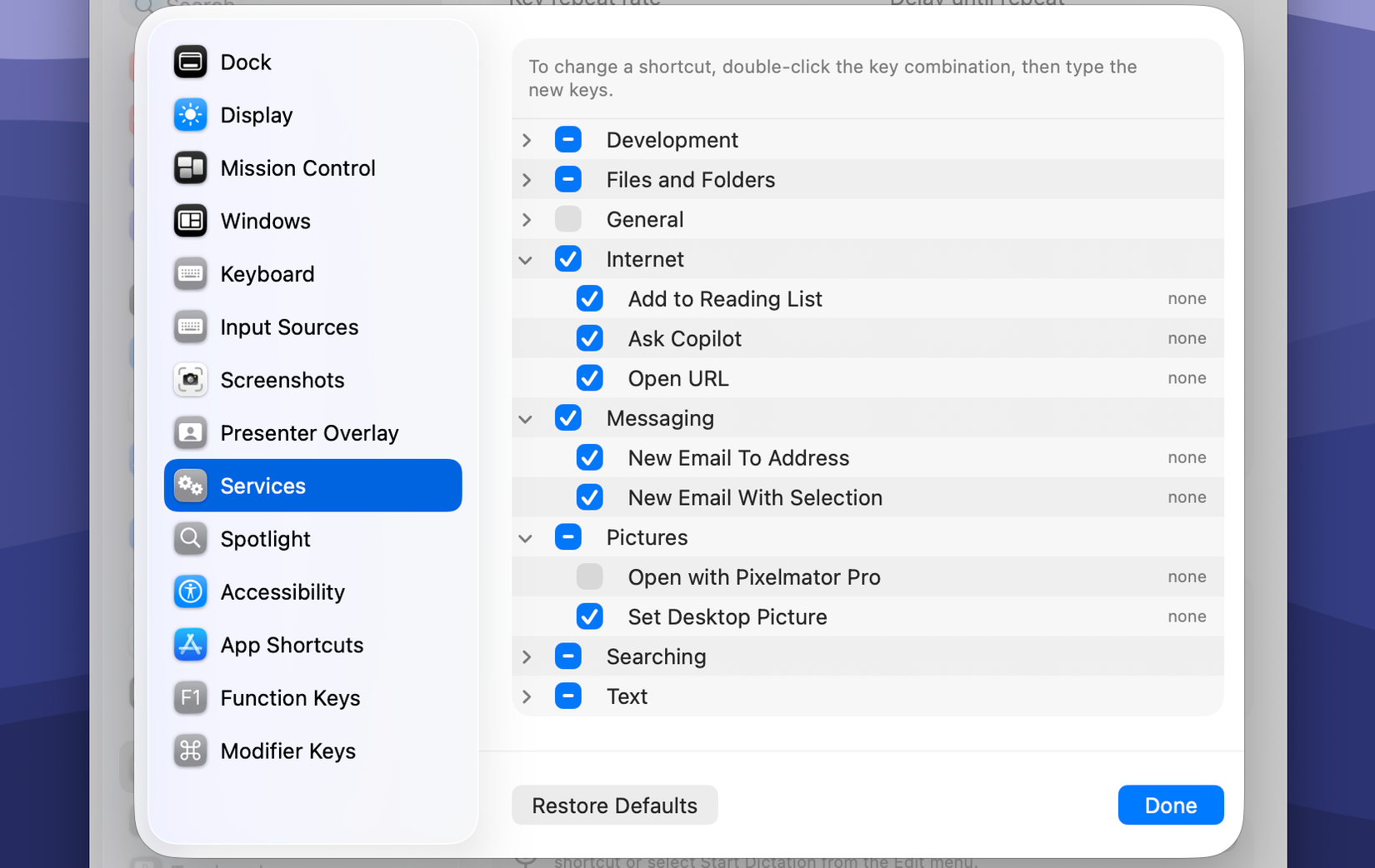This screenshot has height=868, width=1375.
Task: Select the Modifier Keys command icon
Action: coord(190,751)
